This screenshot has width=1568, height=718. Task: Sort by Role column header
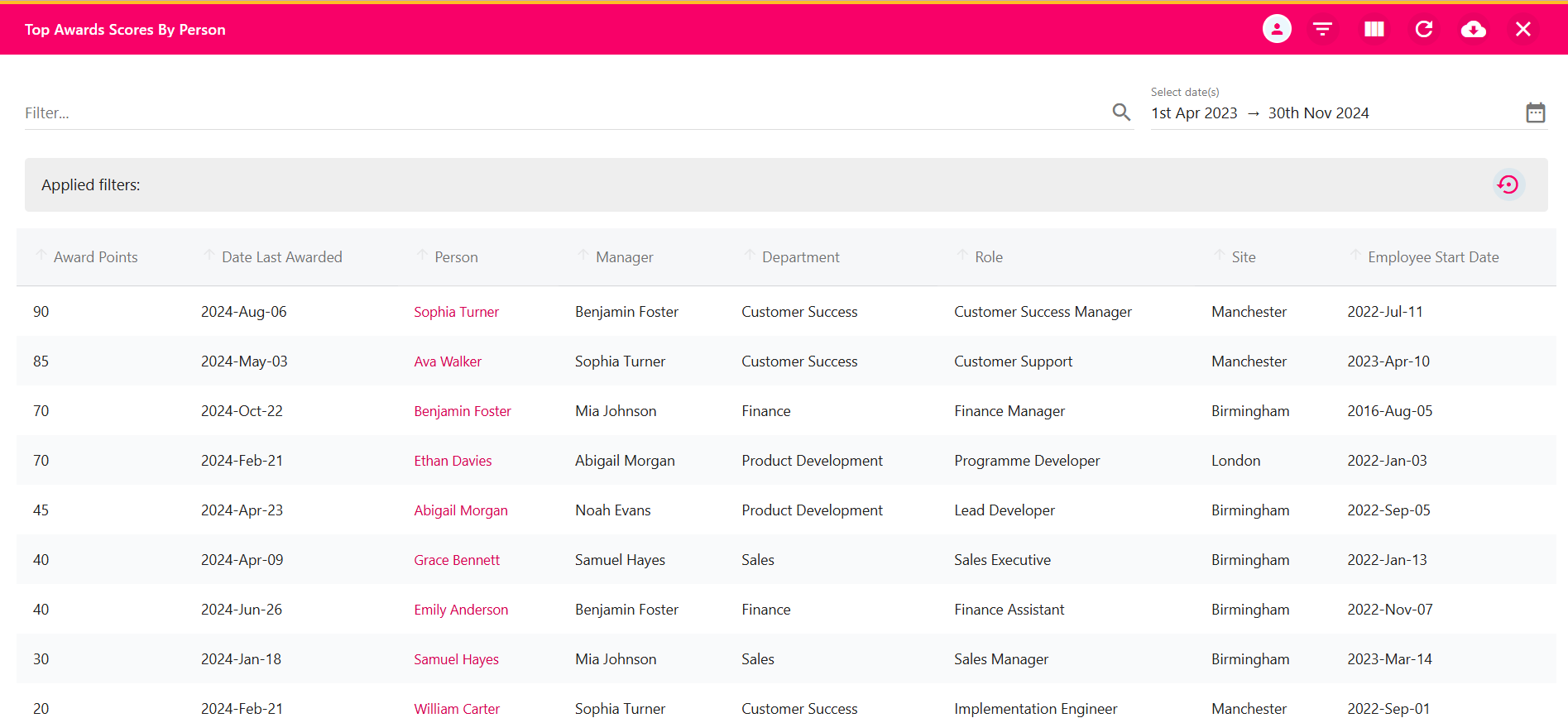click(x=988, y=257)
